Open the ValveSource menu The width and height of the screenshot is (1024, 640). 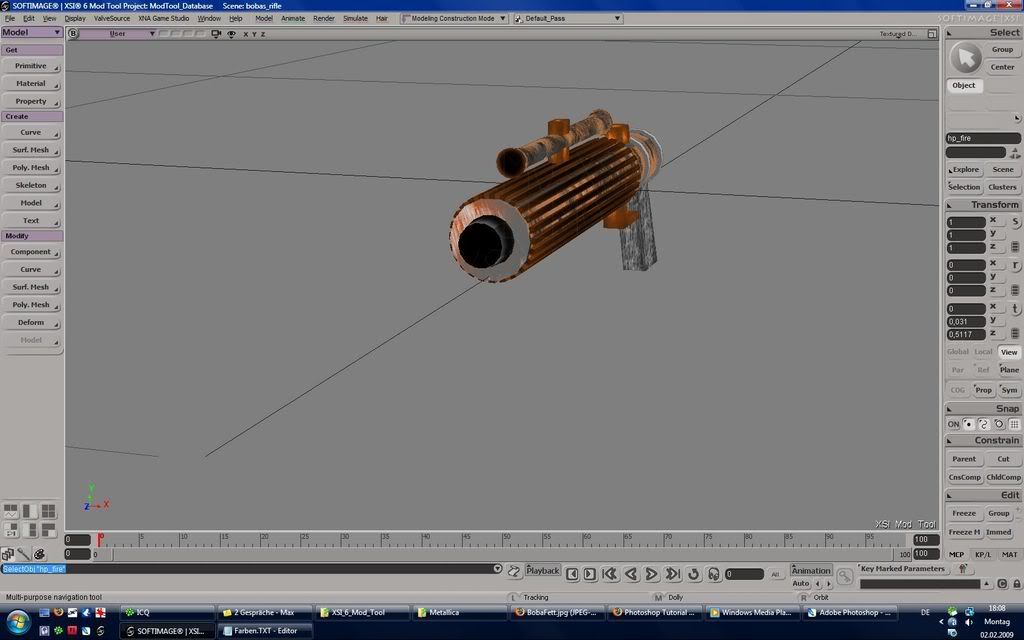[x=112, y=18]
